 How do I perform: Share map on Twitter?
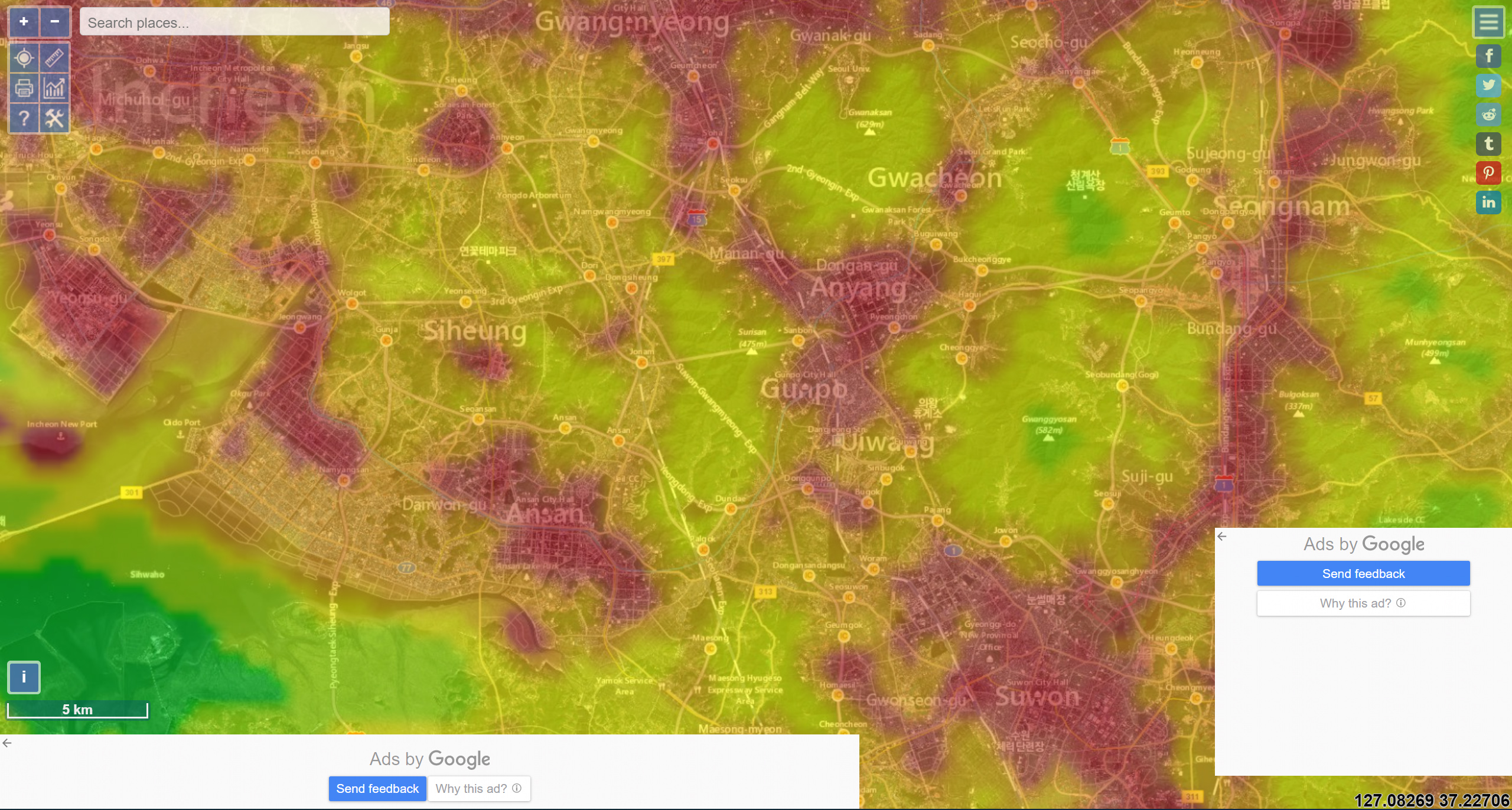point(1488,85)
